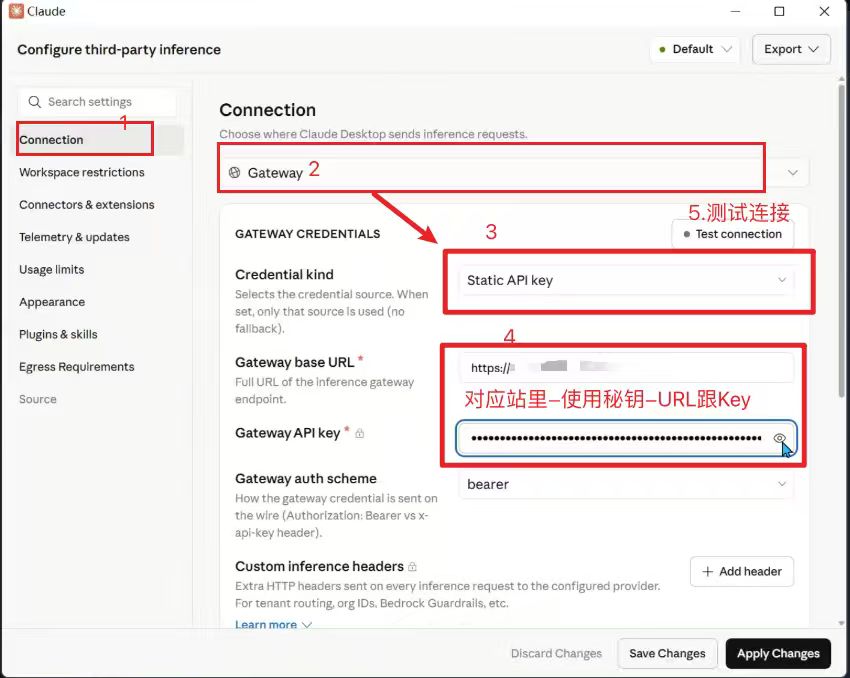Click the Apply Changes button

pyautogui.click(x=778, y=654)
